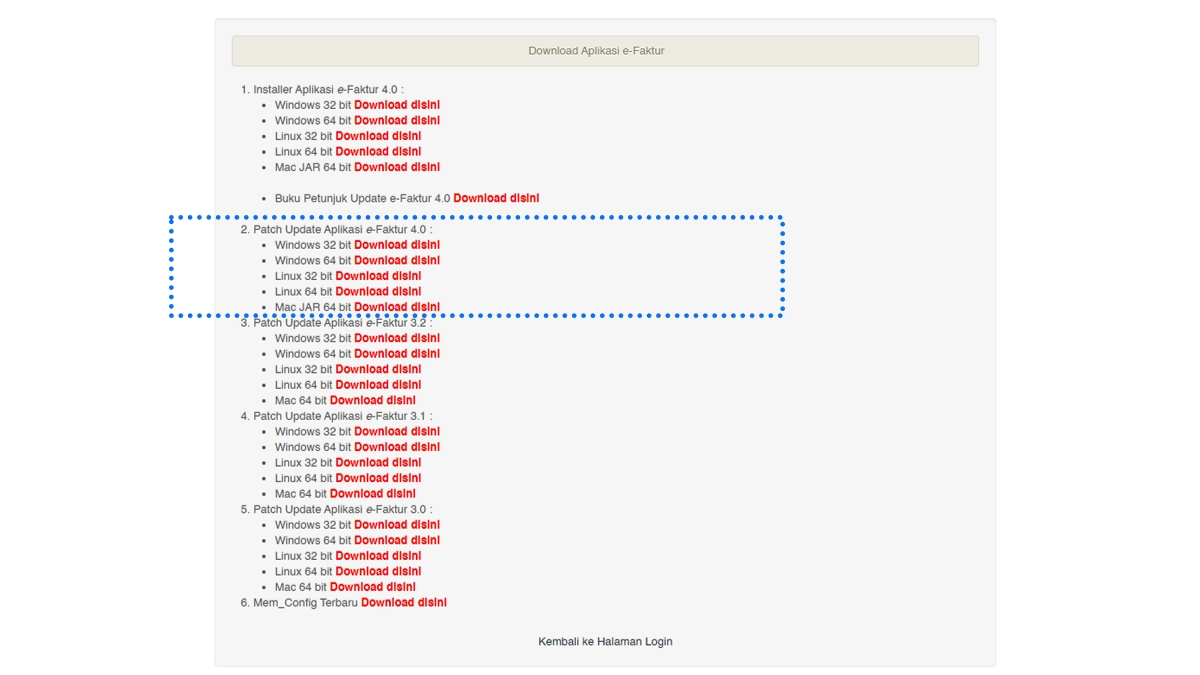This screenshot has width=1200, height=675.
Task: Download Patch Update 3.2 for Mac 64 bit
Action: pos(373,400)
